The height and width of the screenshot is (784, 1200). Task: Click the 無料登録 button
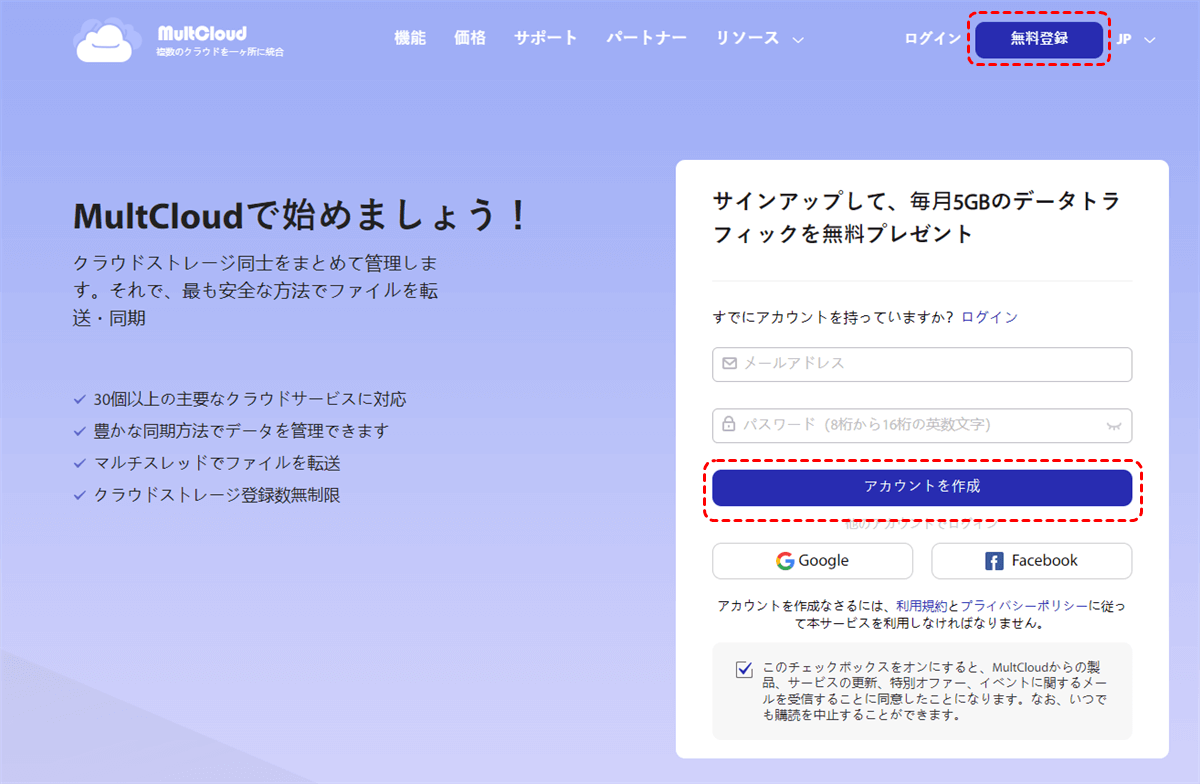click(x=1039, y=39)
